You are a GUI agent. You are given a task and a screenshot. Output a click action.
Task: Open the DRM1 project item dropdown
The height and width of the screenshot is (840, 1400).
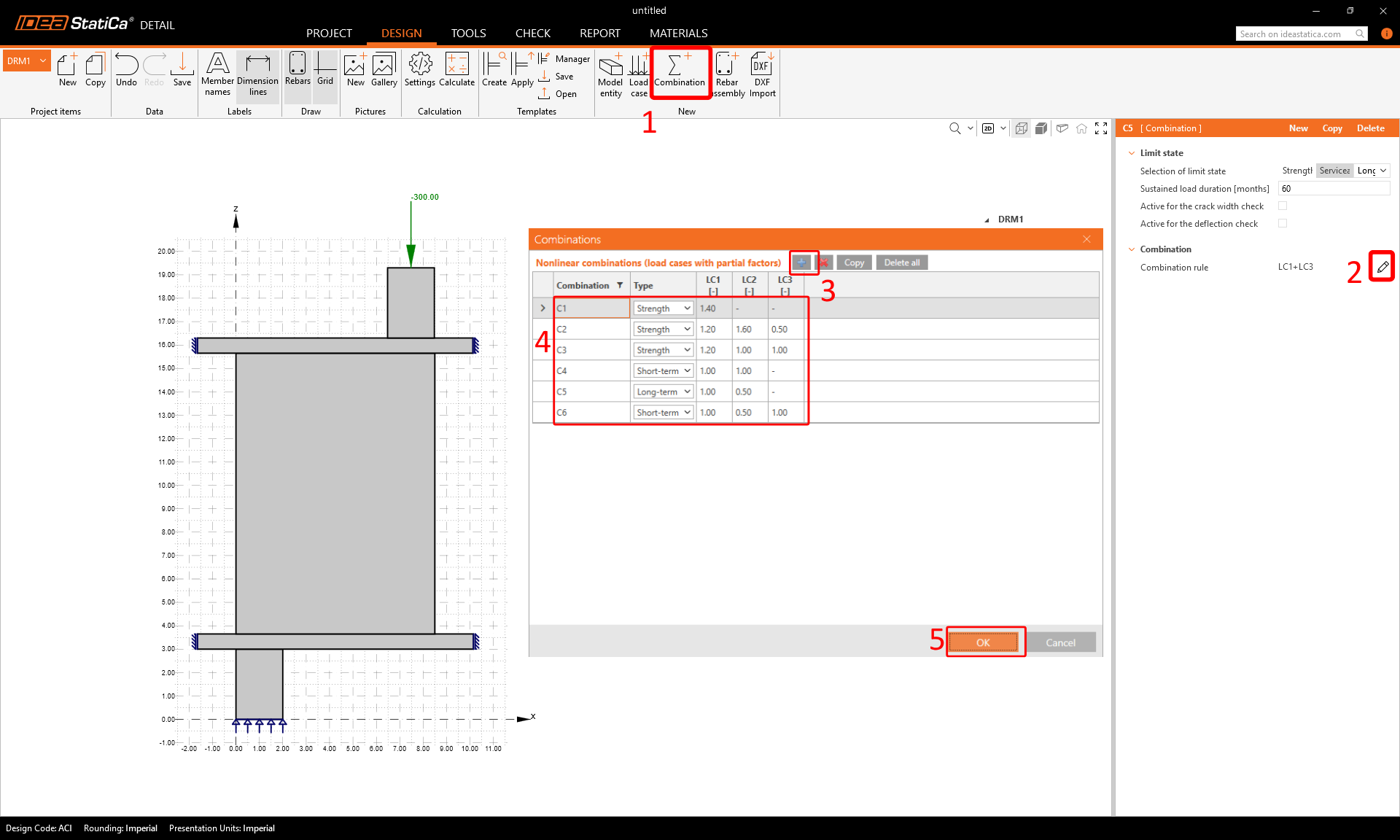point(43,61)
